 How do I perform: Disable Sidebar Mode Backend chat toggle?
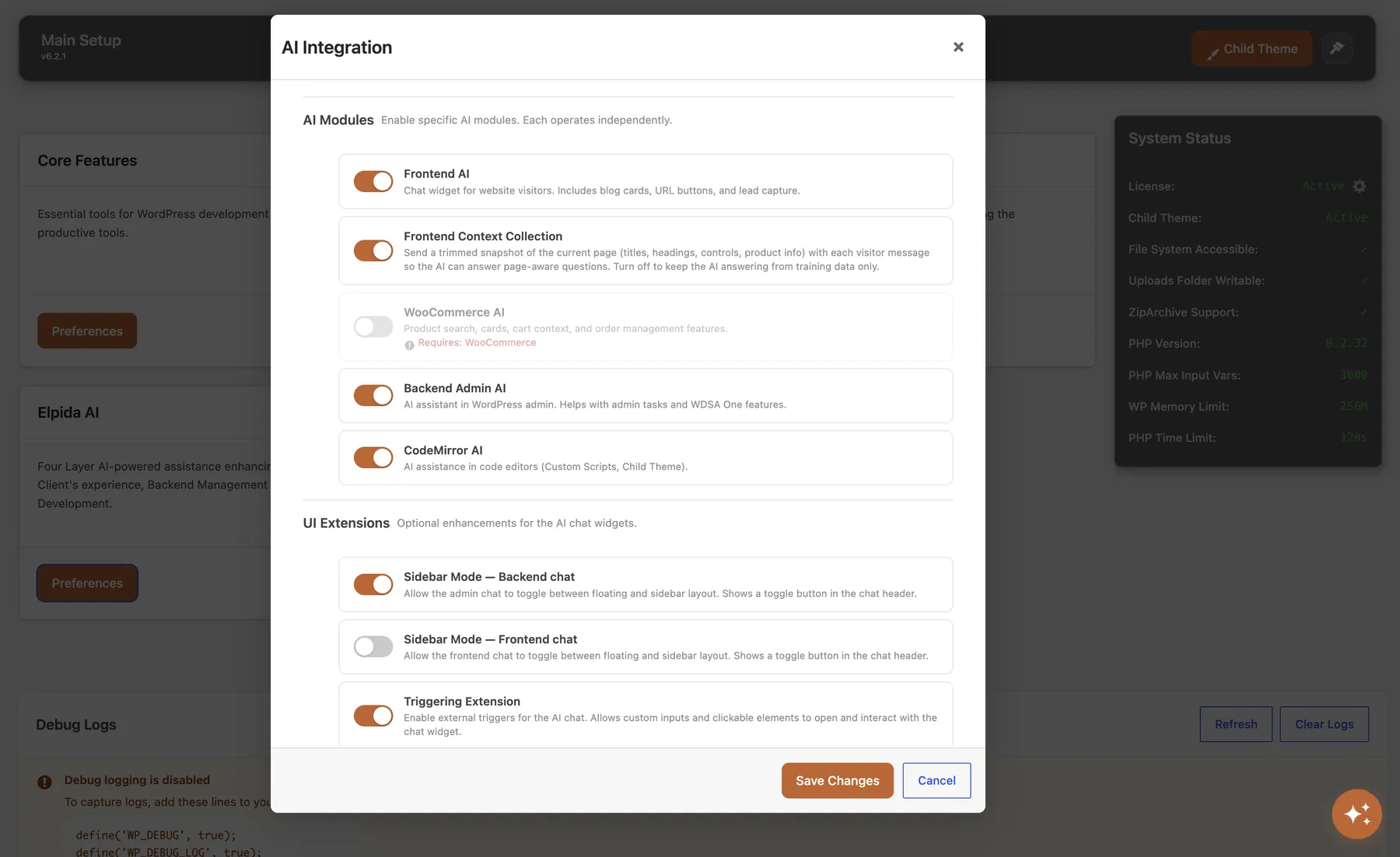click(x=373, y=584)
